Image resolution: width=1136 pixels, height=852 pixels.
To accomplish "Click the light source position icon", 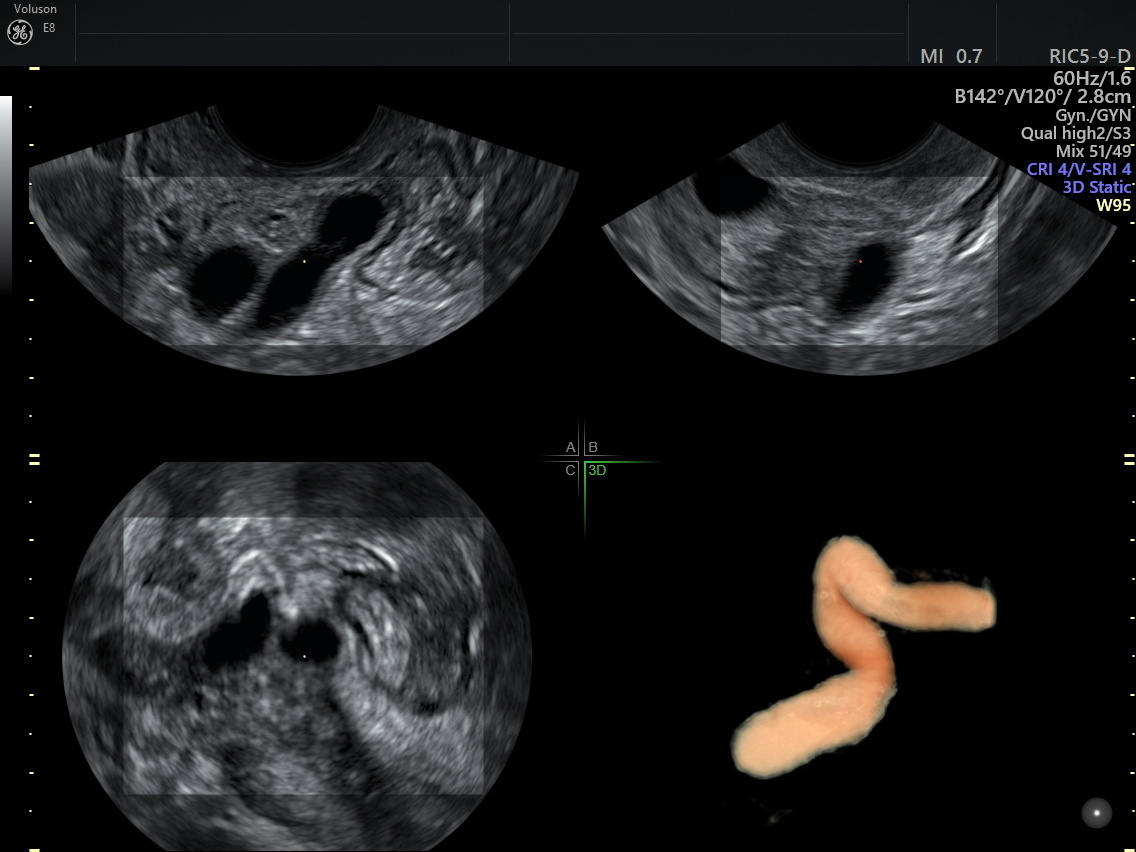I will coord(1097,813).
